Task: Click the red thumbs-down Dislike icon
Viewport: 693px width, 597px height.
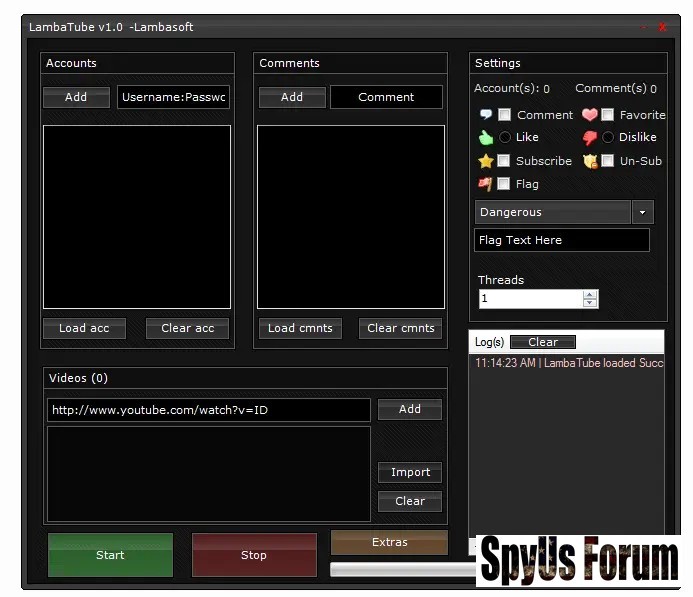Action: [590, 138]
